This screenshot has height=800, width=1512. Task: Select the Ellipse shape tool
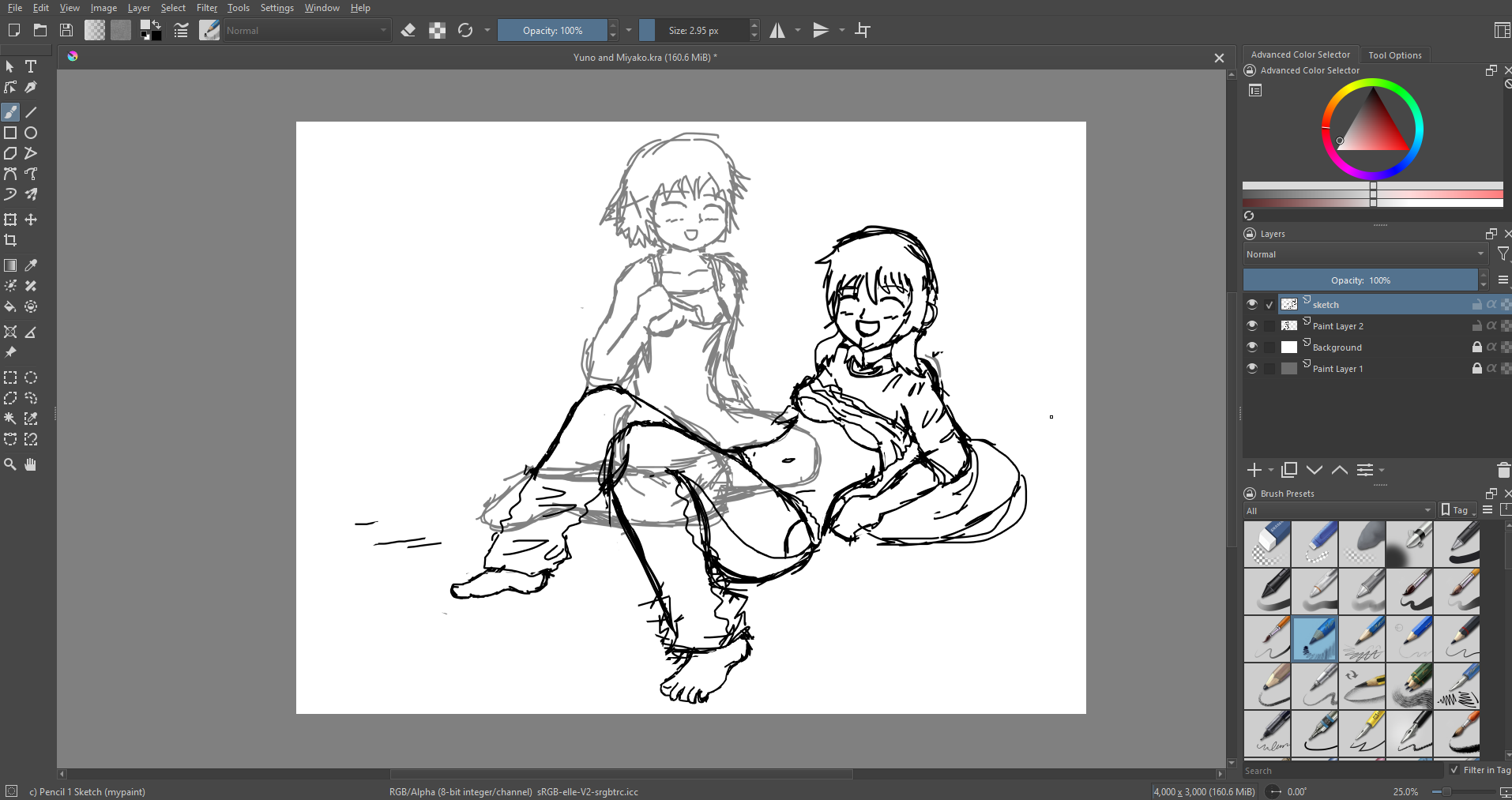[31, 133]
